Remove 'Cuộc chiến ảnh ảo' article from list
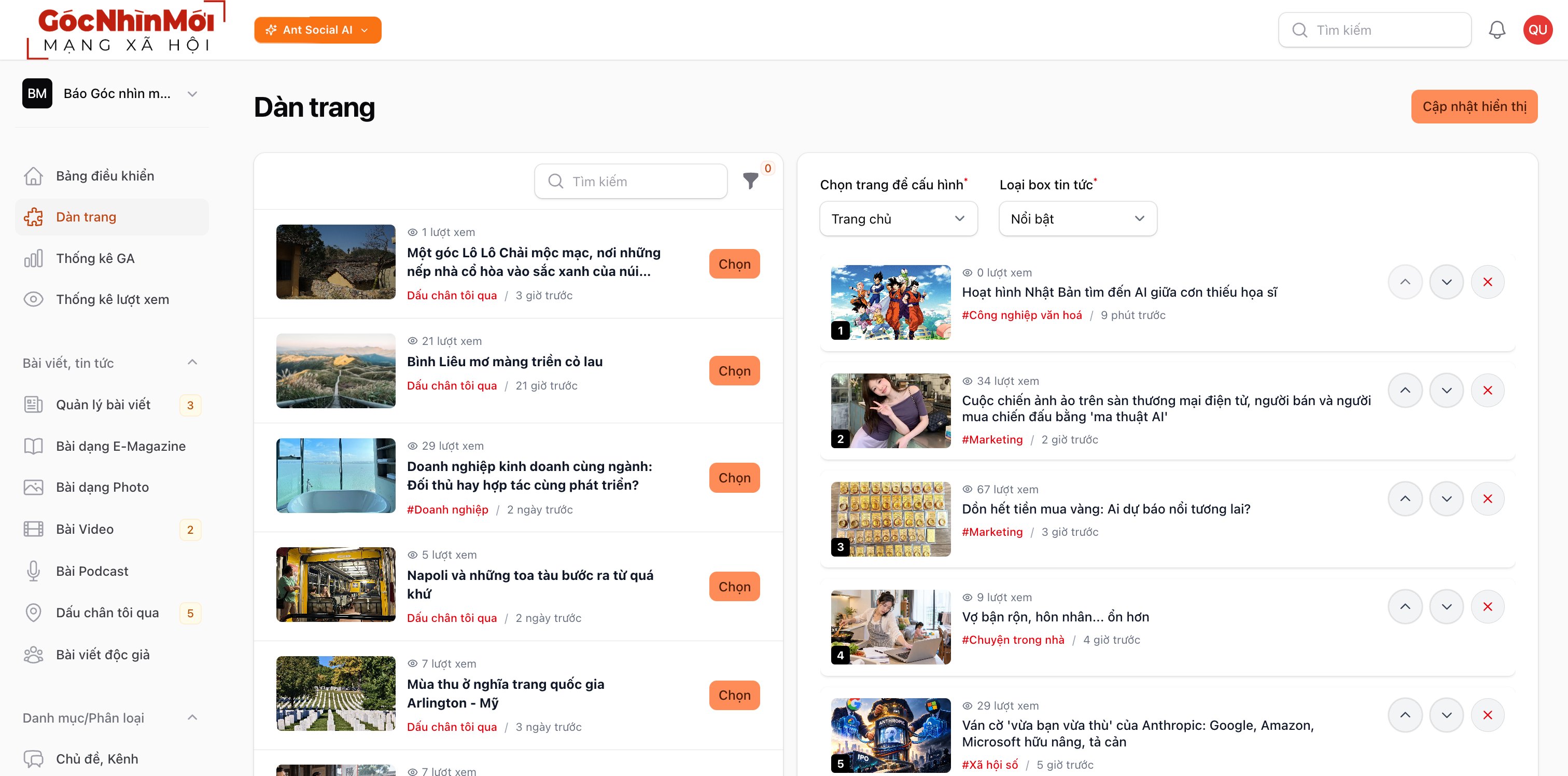This screenshot has height=776, width=1568. [x=1488, y=391]
